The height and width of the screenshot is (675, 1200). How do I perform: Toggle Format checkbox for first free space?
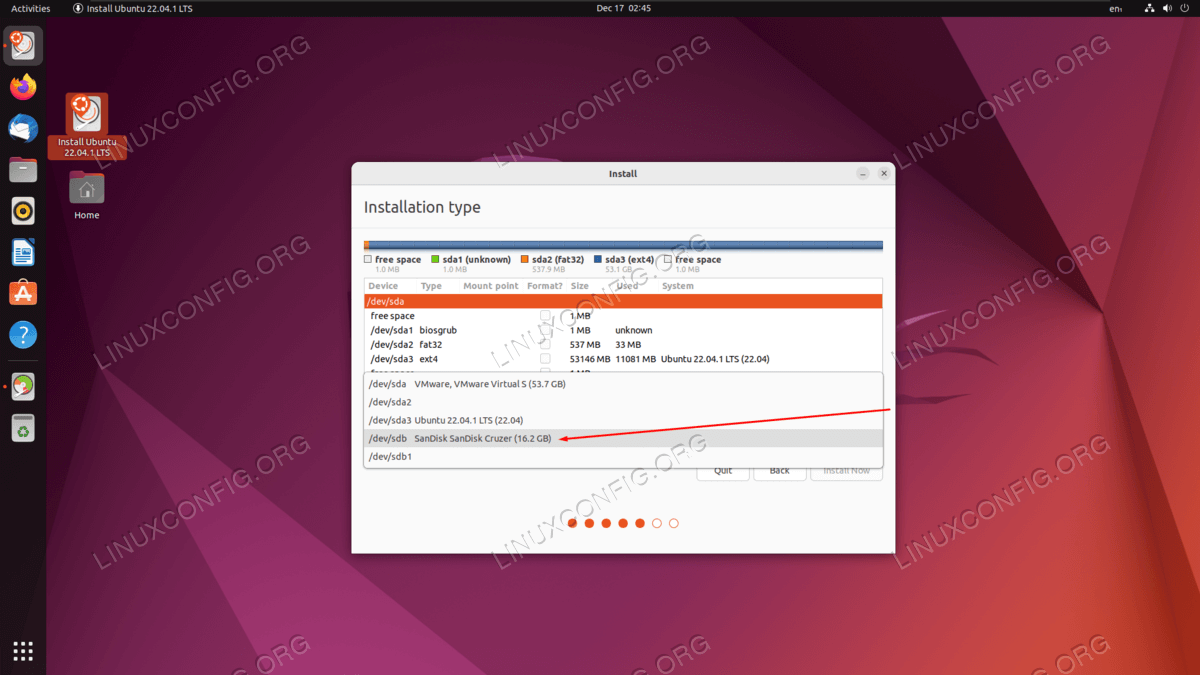click(545, 316)
